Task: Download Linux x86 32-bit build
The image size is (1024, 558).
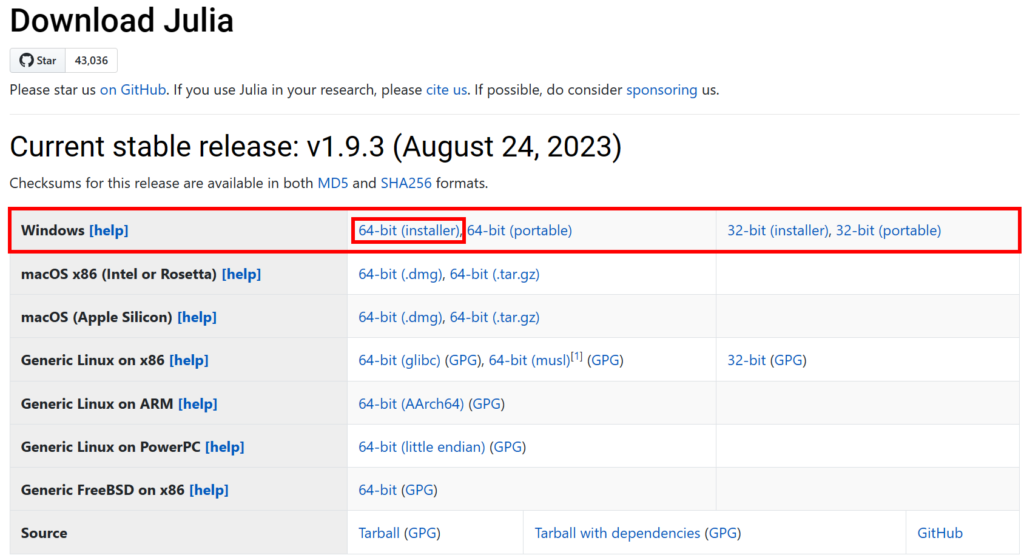Action: pyautogui.click(x=746, y=360)
